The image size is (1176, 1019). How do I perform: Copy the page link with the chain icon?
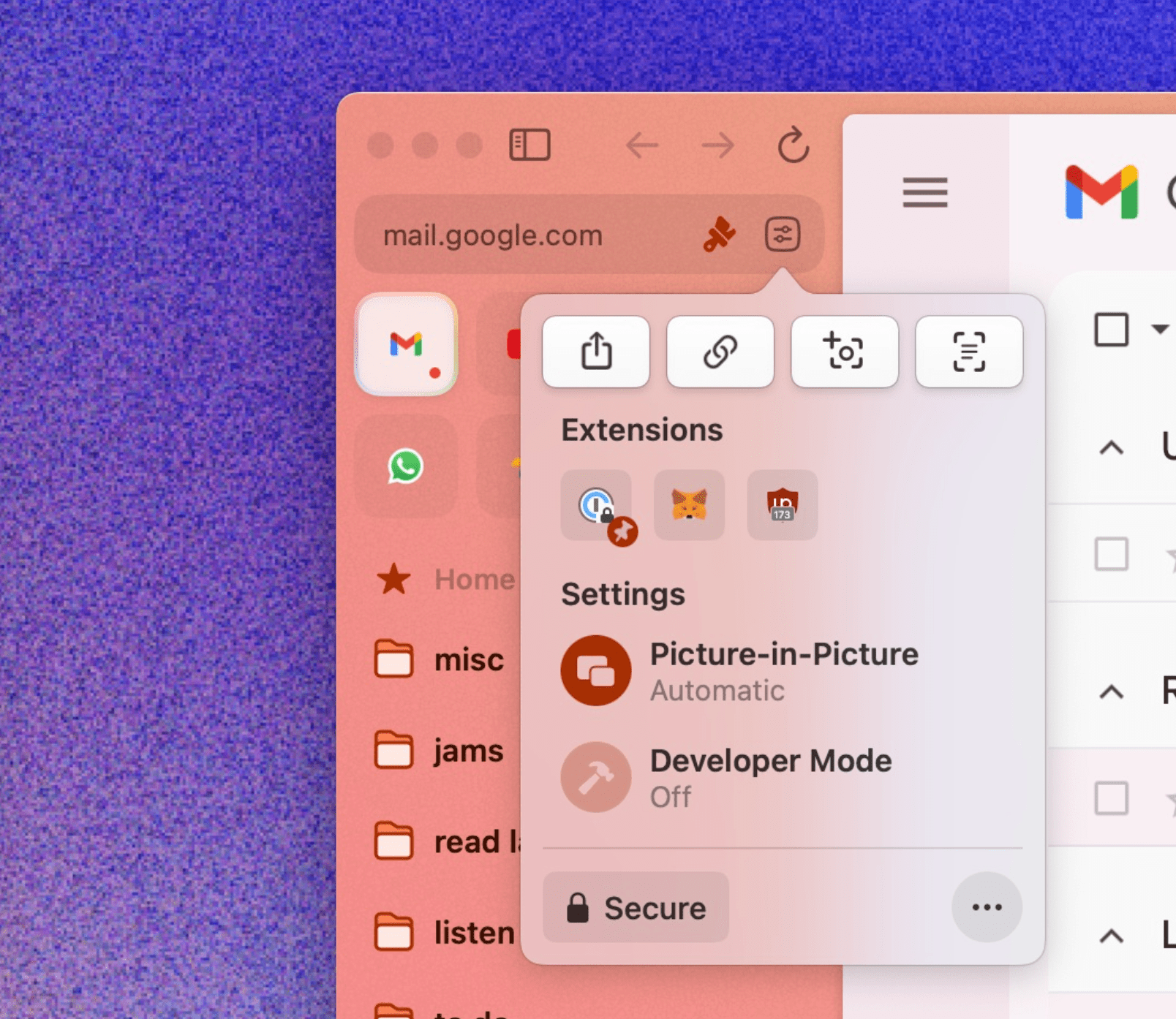pos(720,352)
